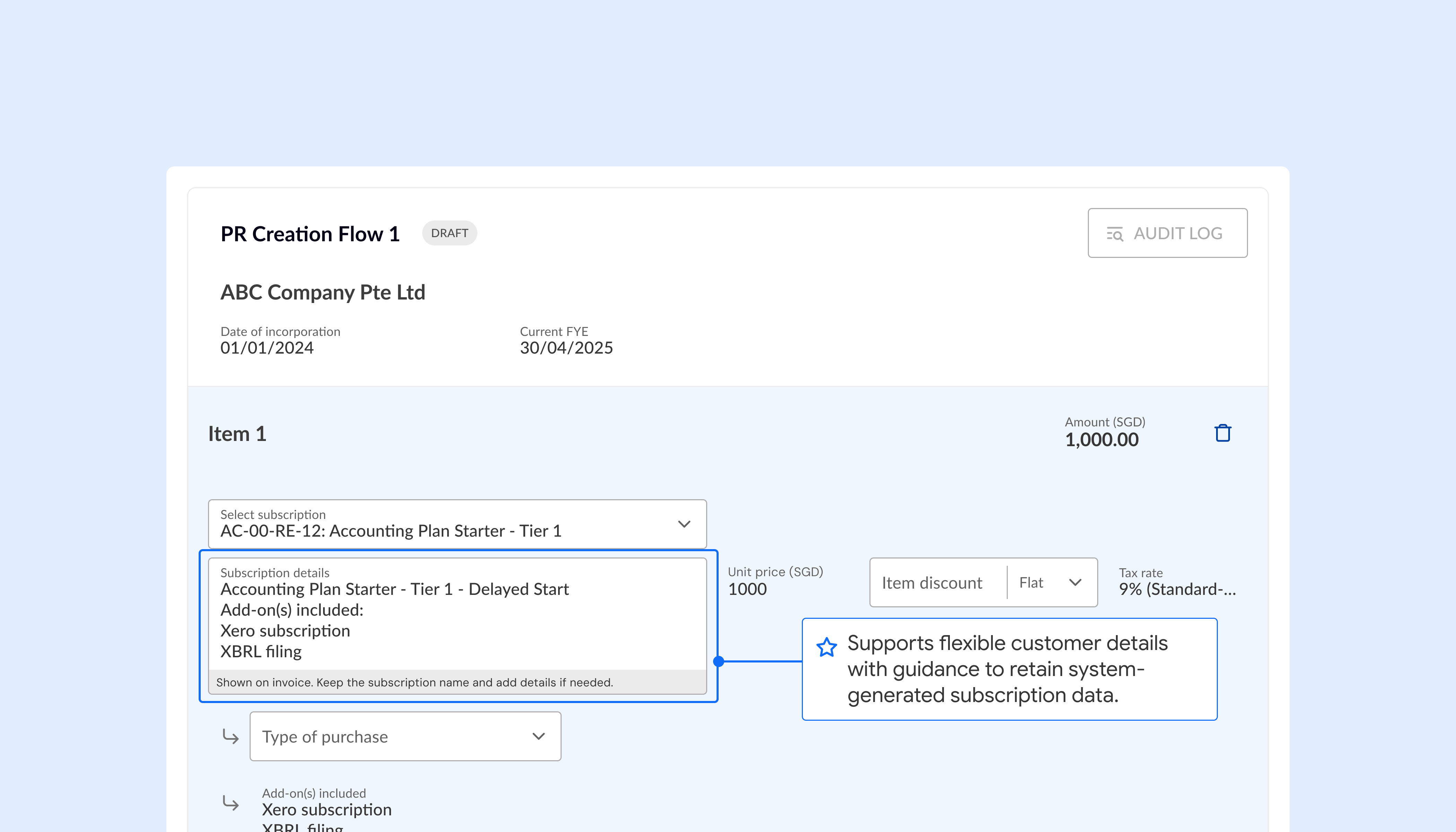
Task: Click the Select subscription chevron arrow
Action: pyautogui.click(x=684, y=524)
